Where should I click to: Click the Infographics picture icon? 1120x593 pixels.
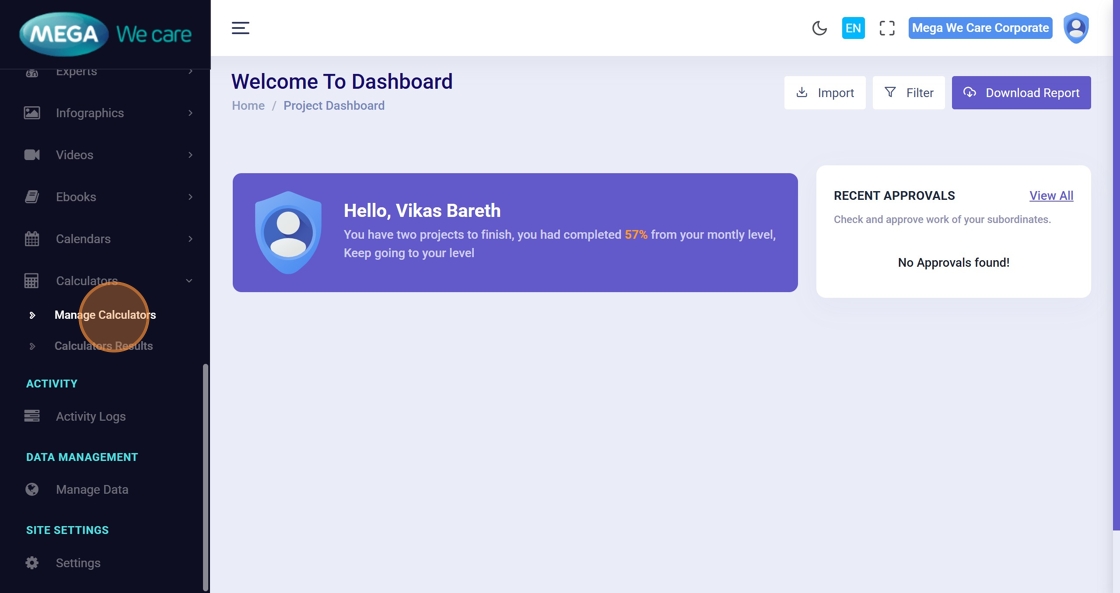(32, 113)
